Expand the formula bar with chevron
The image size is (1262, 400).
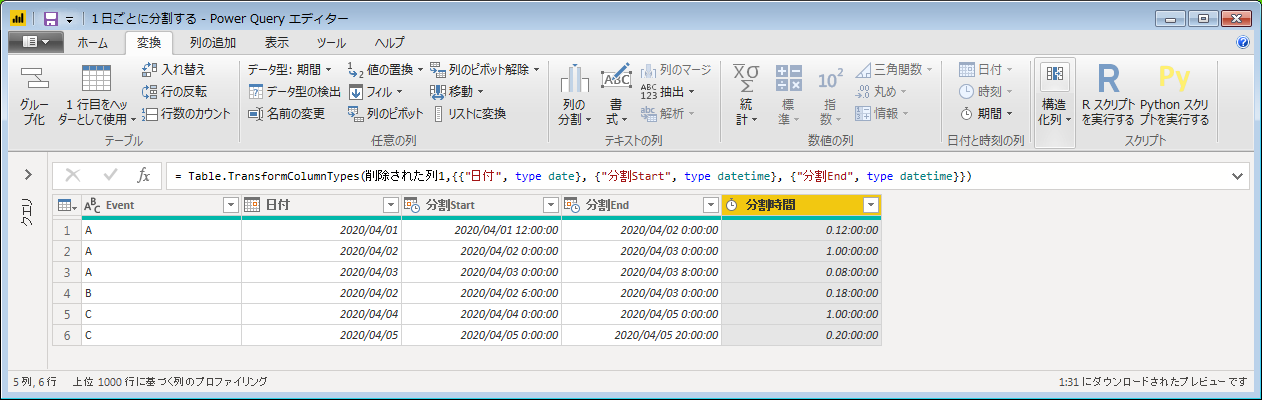tap(1238, 176)
